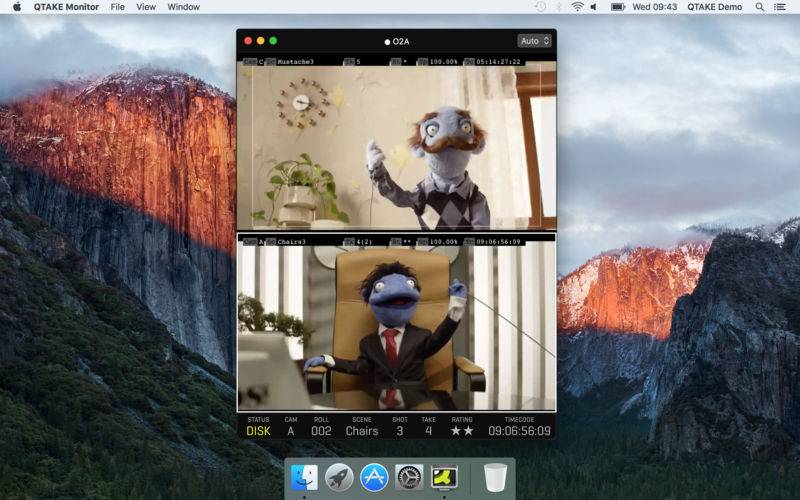The width and height of the screenshot is (800, 500).
Task: Click 100.00% in the top view overlay
Action: point(443,62)
